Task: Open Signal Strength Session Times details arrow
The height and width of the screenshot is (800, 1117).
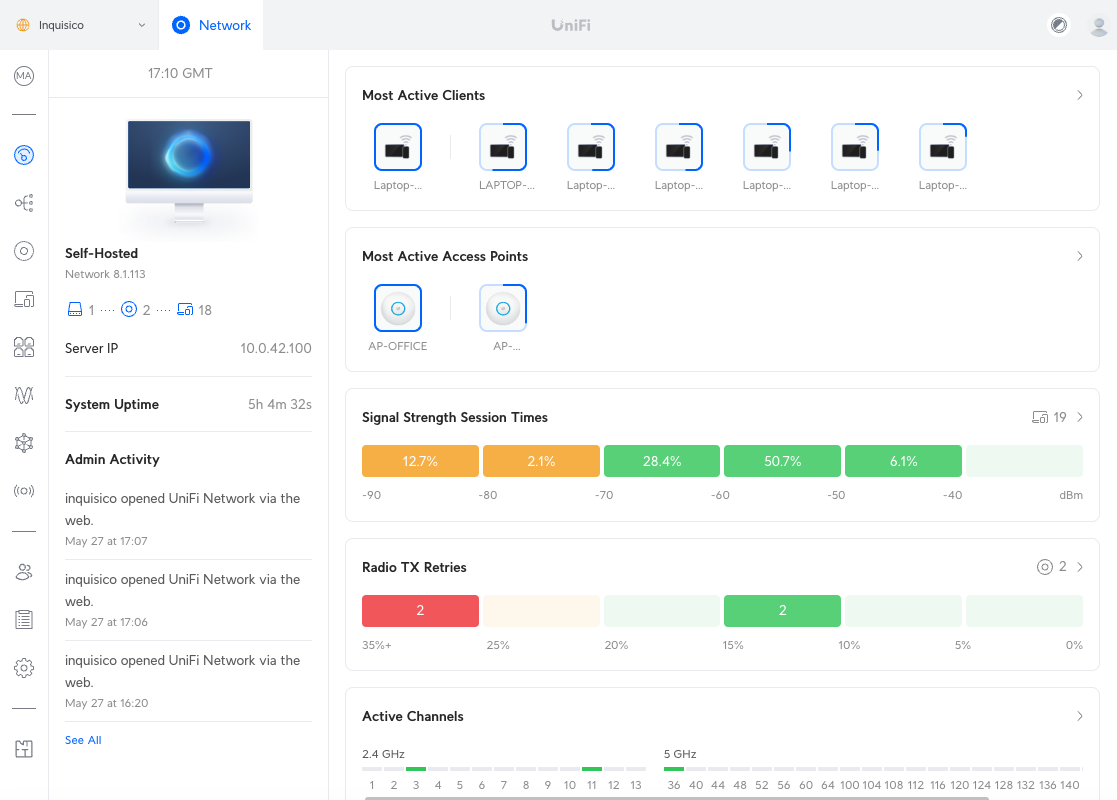Action: [1080, 417]
